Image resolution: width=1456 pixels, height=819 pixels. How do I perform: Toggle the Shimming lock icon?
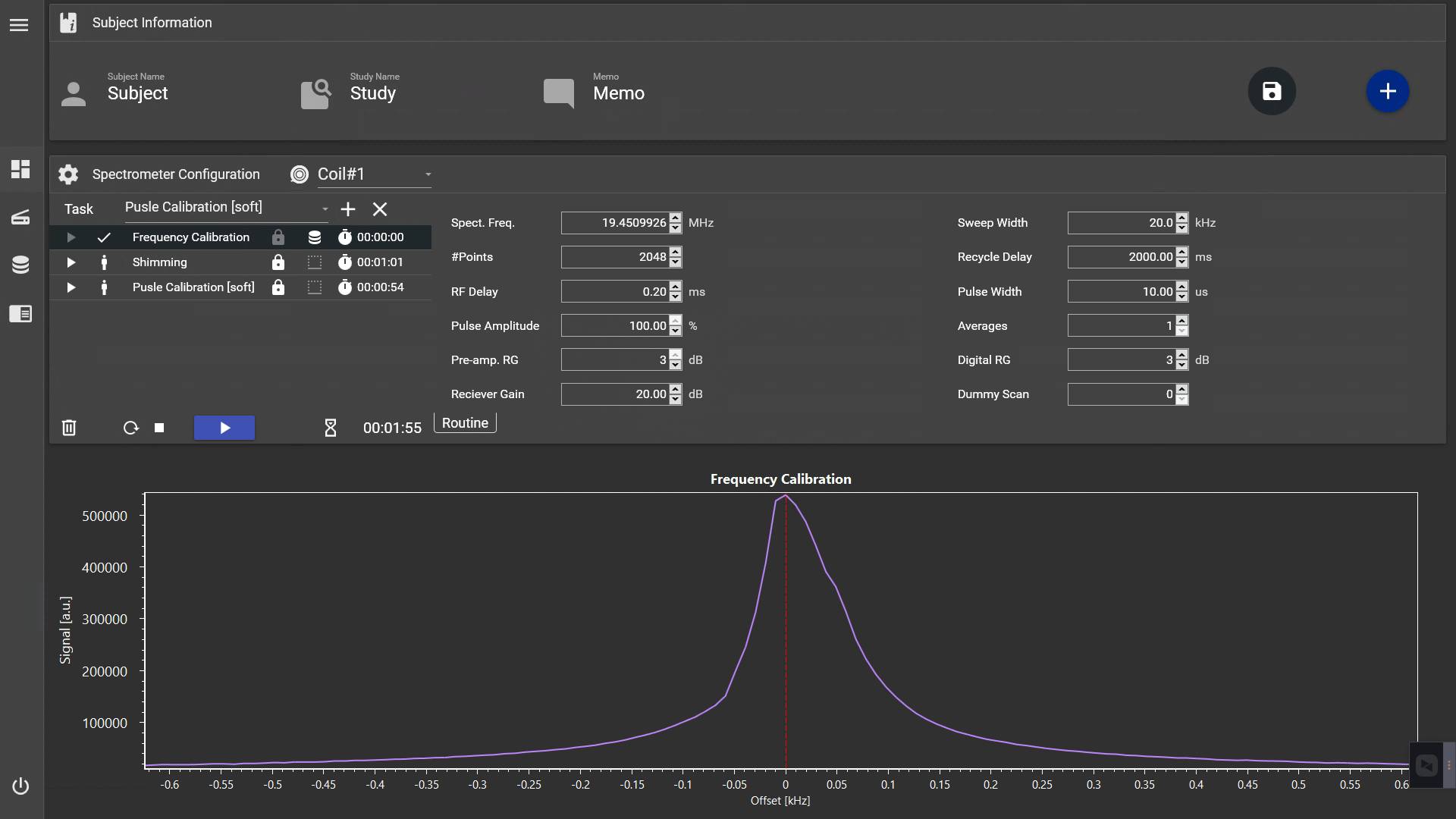coord(278,262)
